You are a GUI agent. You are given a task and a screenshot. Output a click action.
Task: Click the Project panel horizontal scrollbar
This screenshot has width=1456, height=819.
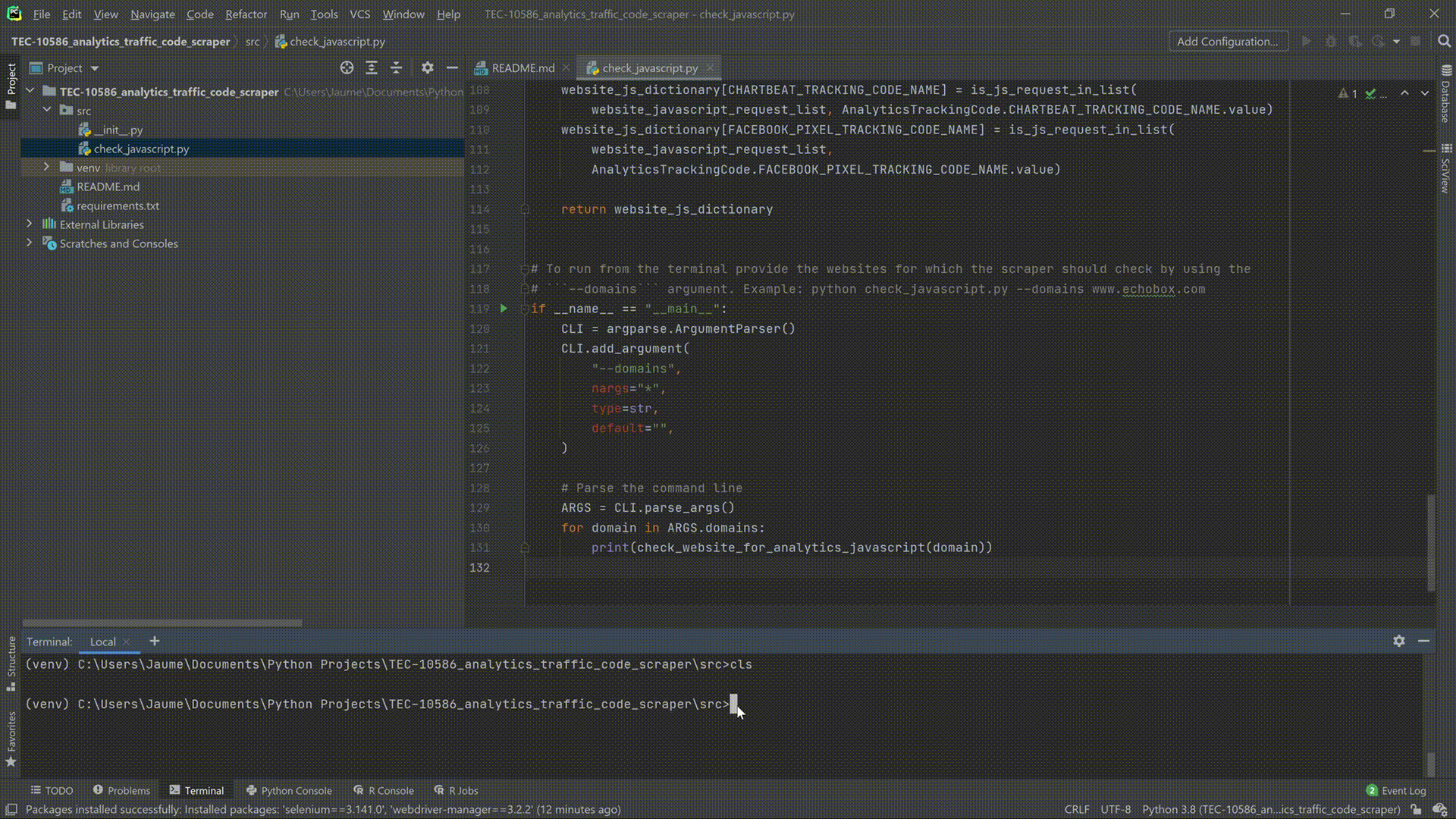162,623
